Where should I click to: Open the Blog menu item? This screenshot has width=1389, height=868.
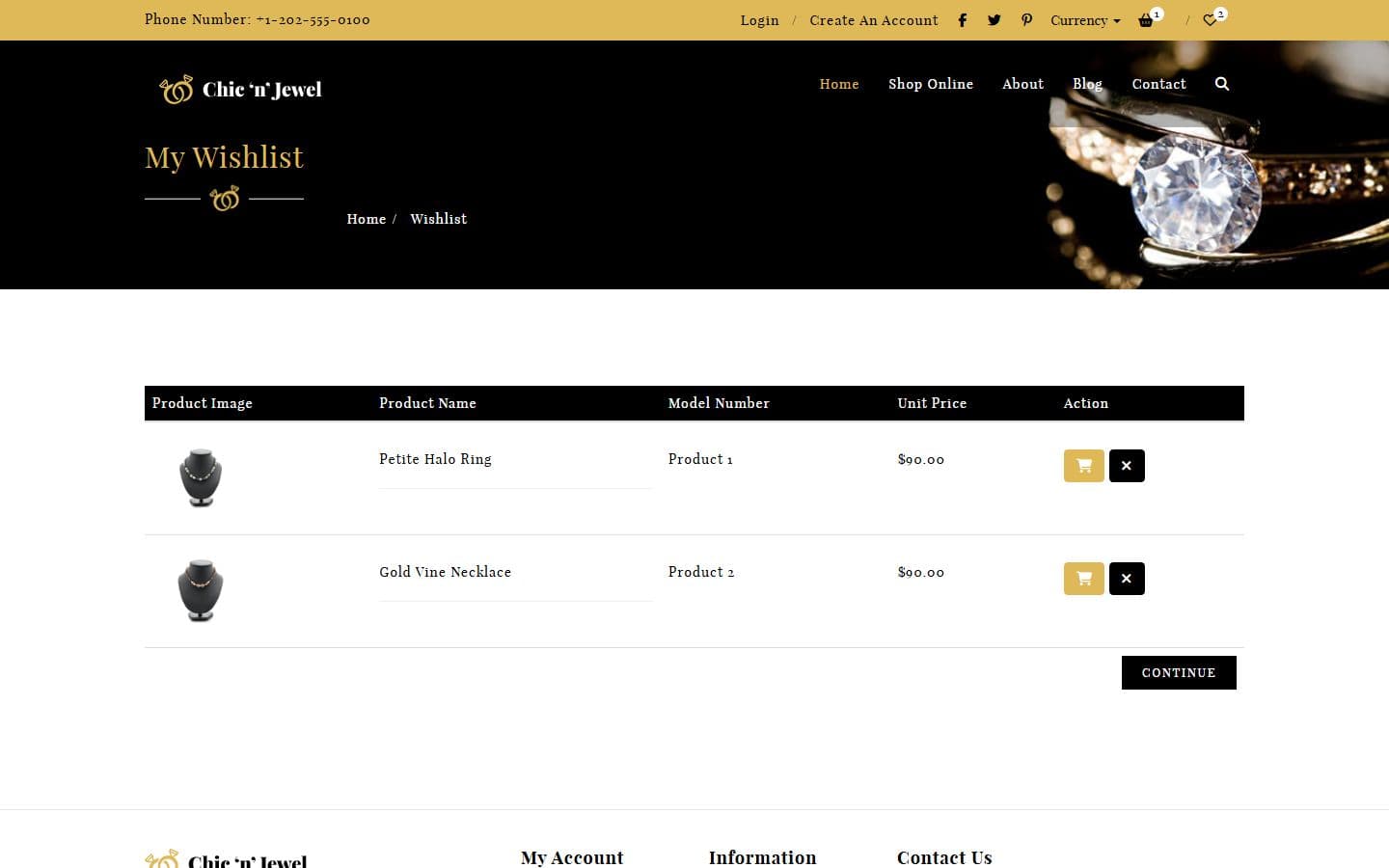(1087, 84)
